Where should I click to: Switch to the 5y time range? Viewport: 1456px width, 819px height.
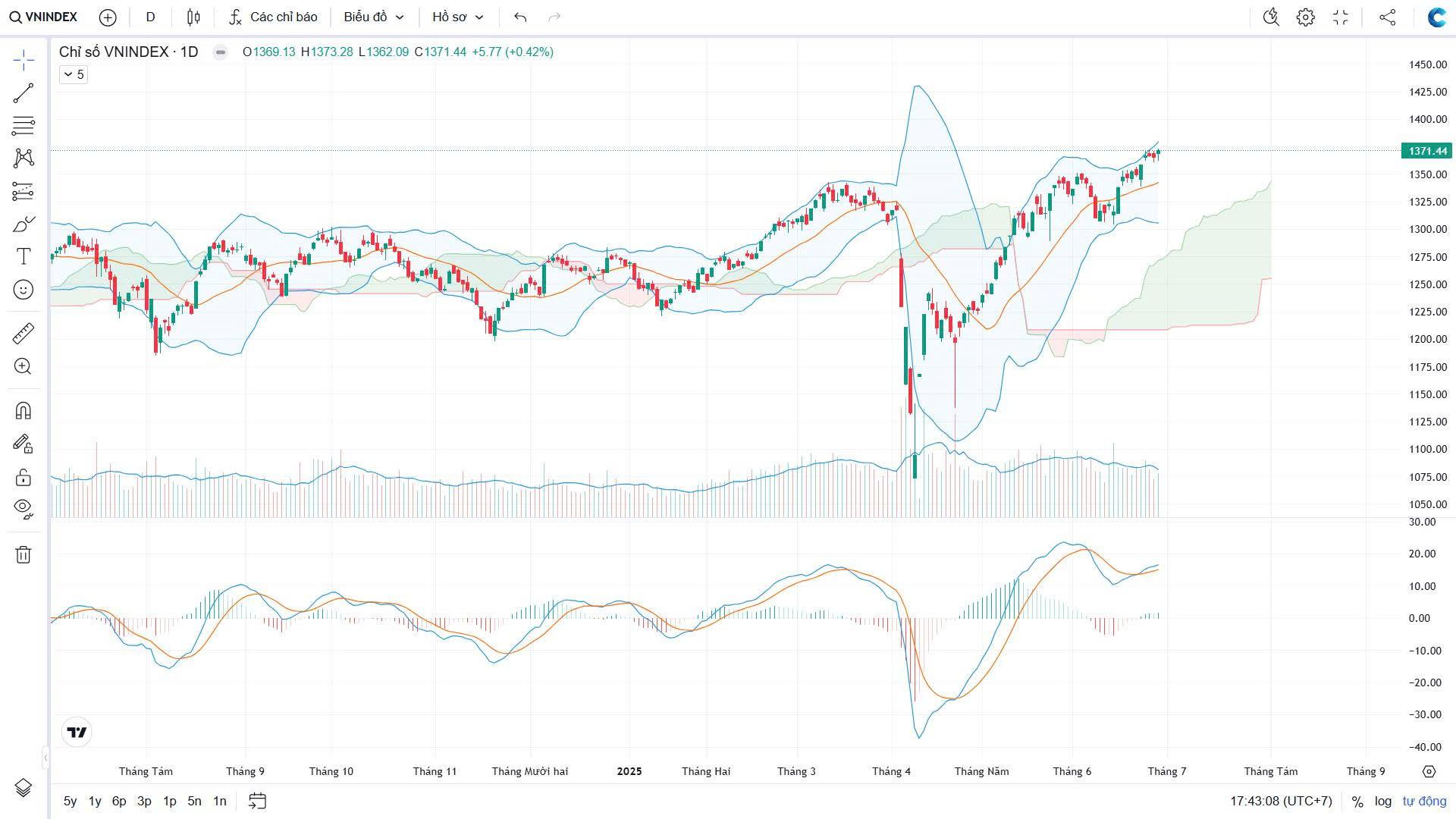[x=70, y=801]
